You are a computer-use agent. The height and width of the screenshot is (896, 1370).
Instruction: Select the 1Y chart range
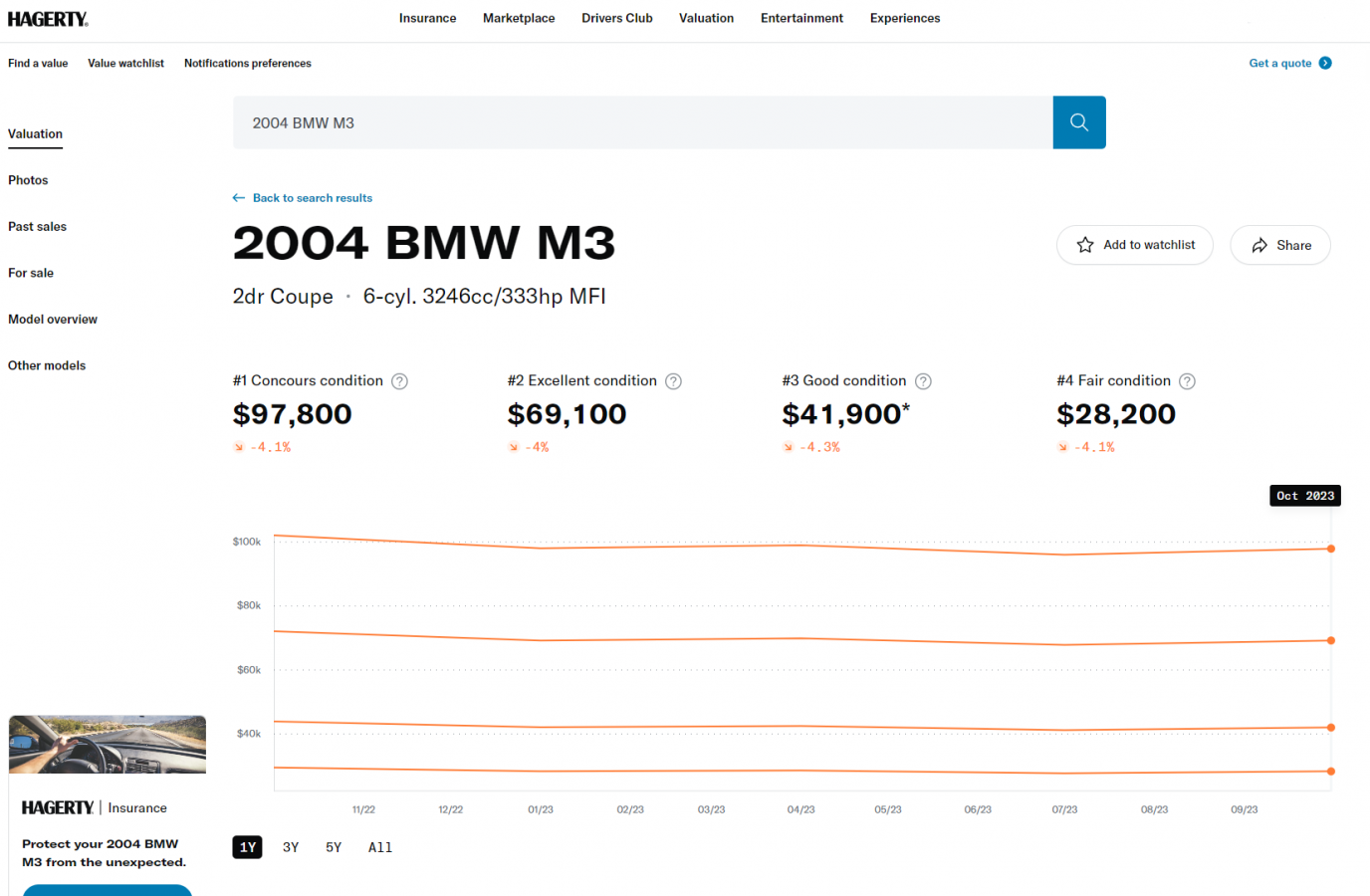coord(247,847)
